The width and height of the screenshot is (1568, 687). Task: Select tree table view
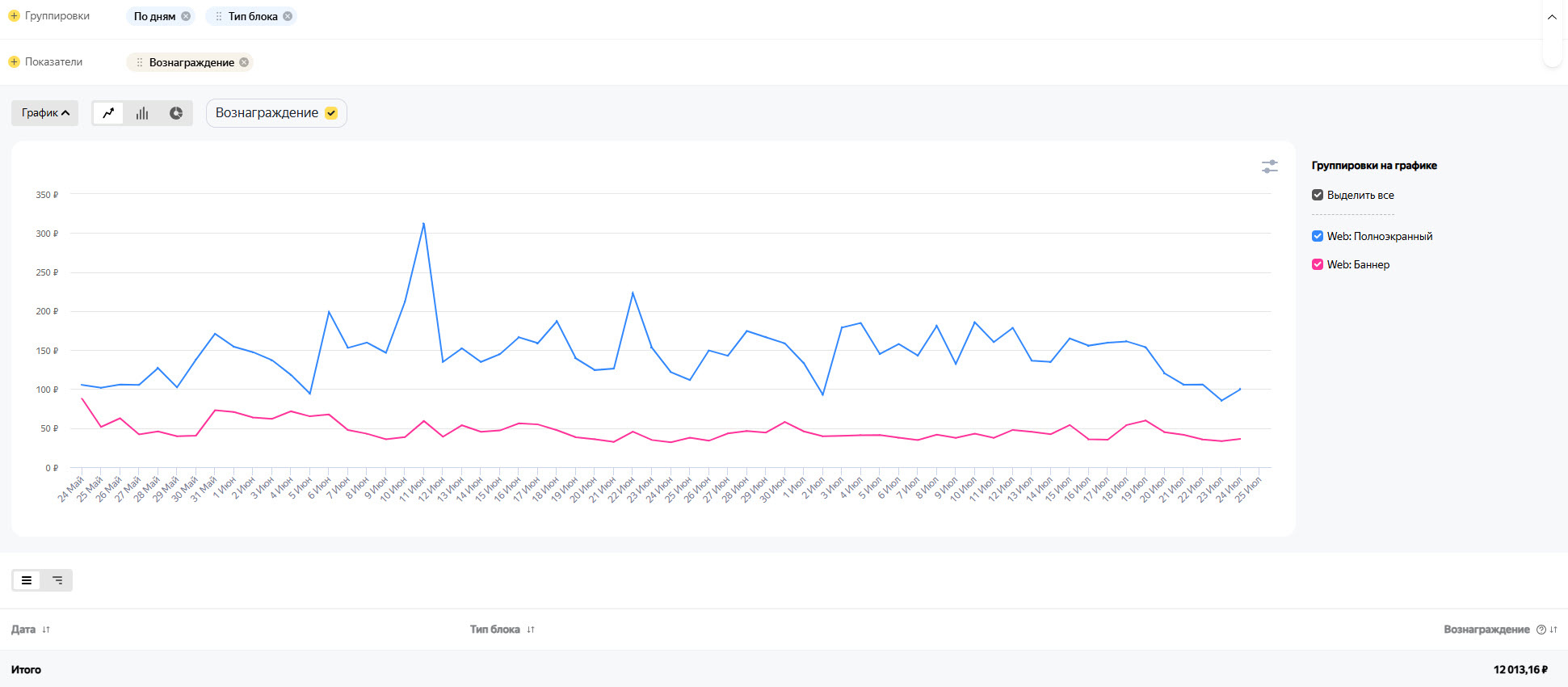pyautogui.click(x=57, y=580)
